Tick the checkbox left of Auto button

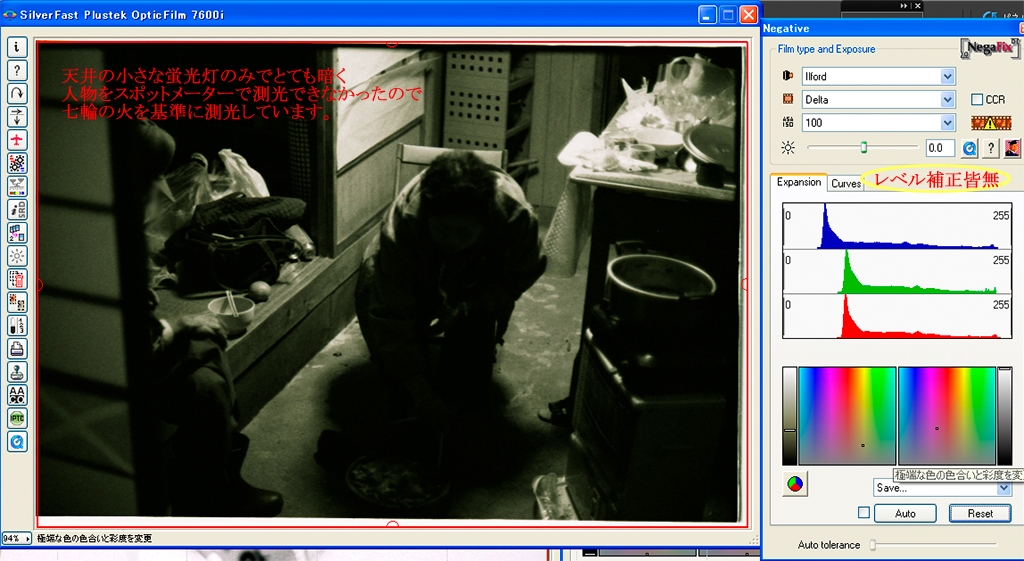pos(863,513)
